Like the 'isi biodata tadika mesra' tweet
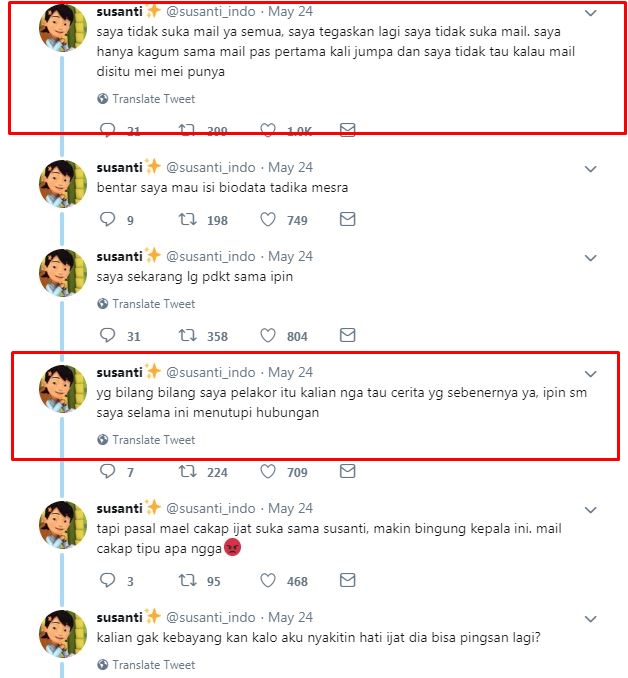The height and width of the screenshot is (678, 628). (x=268, y=220)
